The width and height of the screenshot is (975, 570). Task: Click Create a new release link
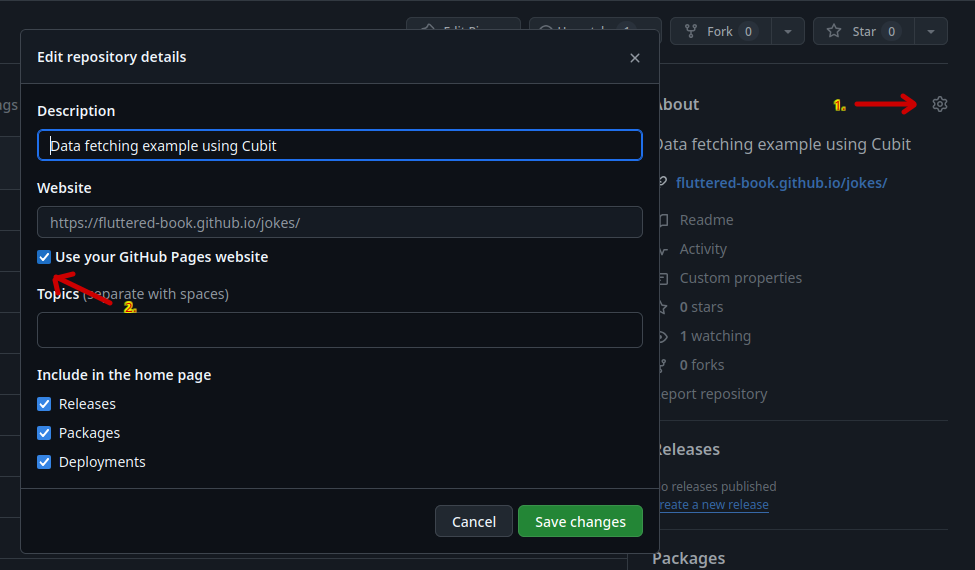pos(714,505)
